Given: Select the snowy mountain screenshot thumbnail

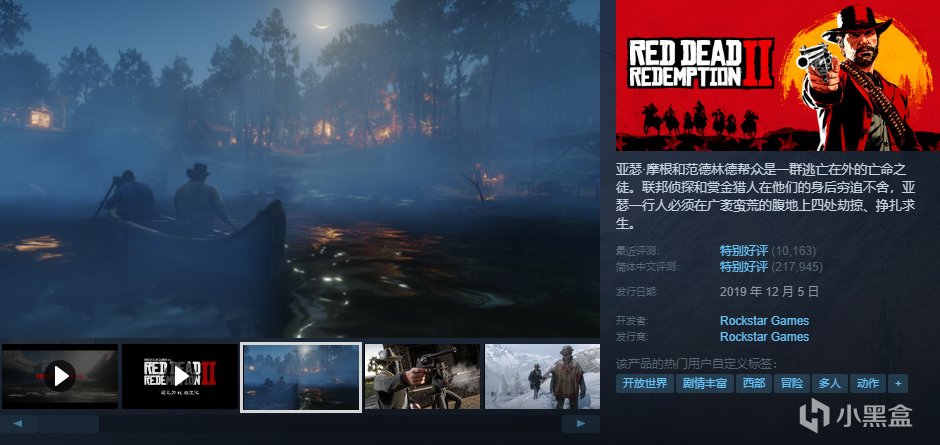Looking at the screenshot, I should pyautogui.click(x=543, y=376).
